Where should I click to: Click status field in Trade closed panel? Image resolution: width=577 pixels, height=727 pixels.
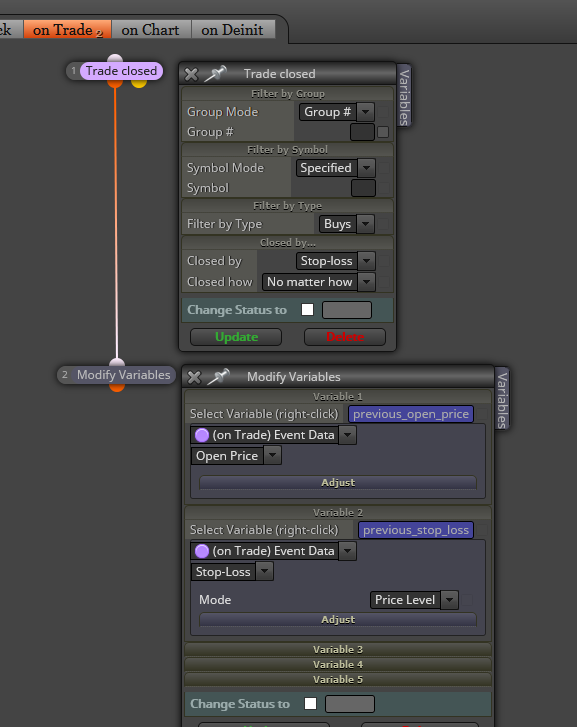tap(347, 310)
